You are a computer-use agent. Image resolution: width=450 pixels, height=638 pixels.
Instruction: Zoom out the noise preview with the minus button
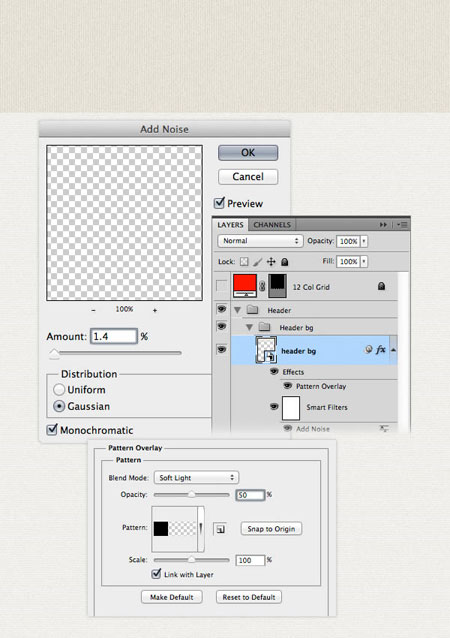click(94, 310)
